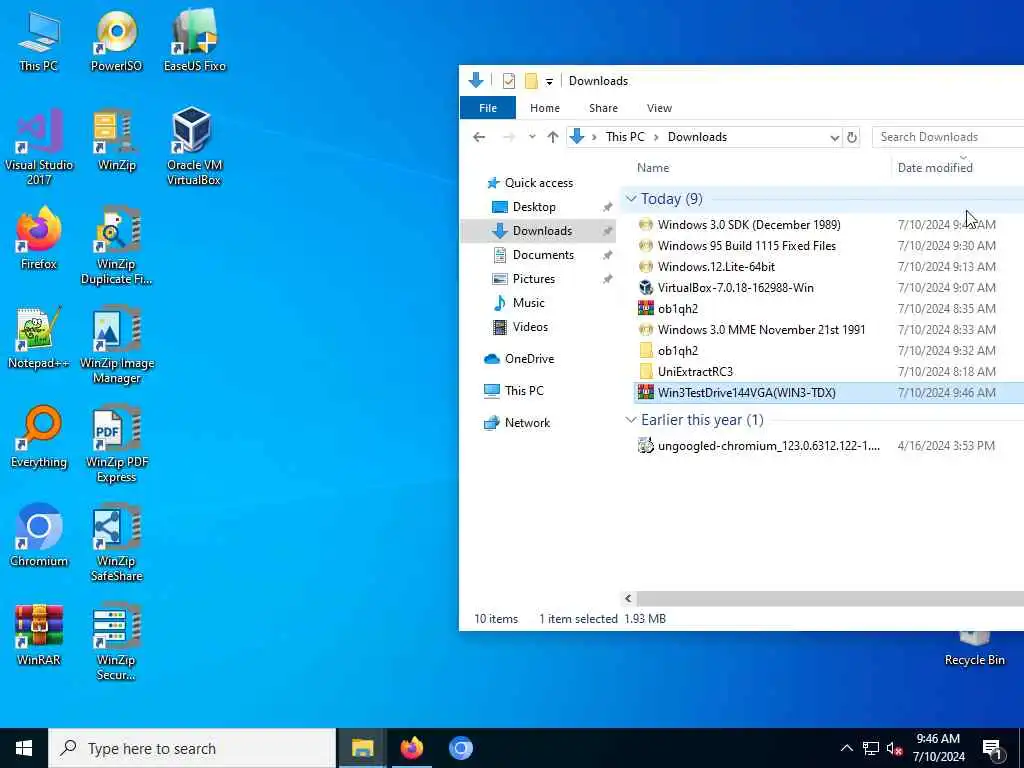Click chevron before This PC in address bar

[594, 137]
